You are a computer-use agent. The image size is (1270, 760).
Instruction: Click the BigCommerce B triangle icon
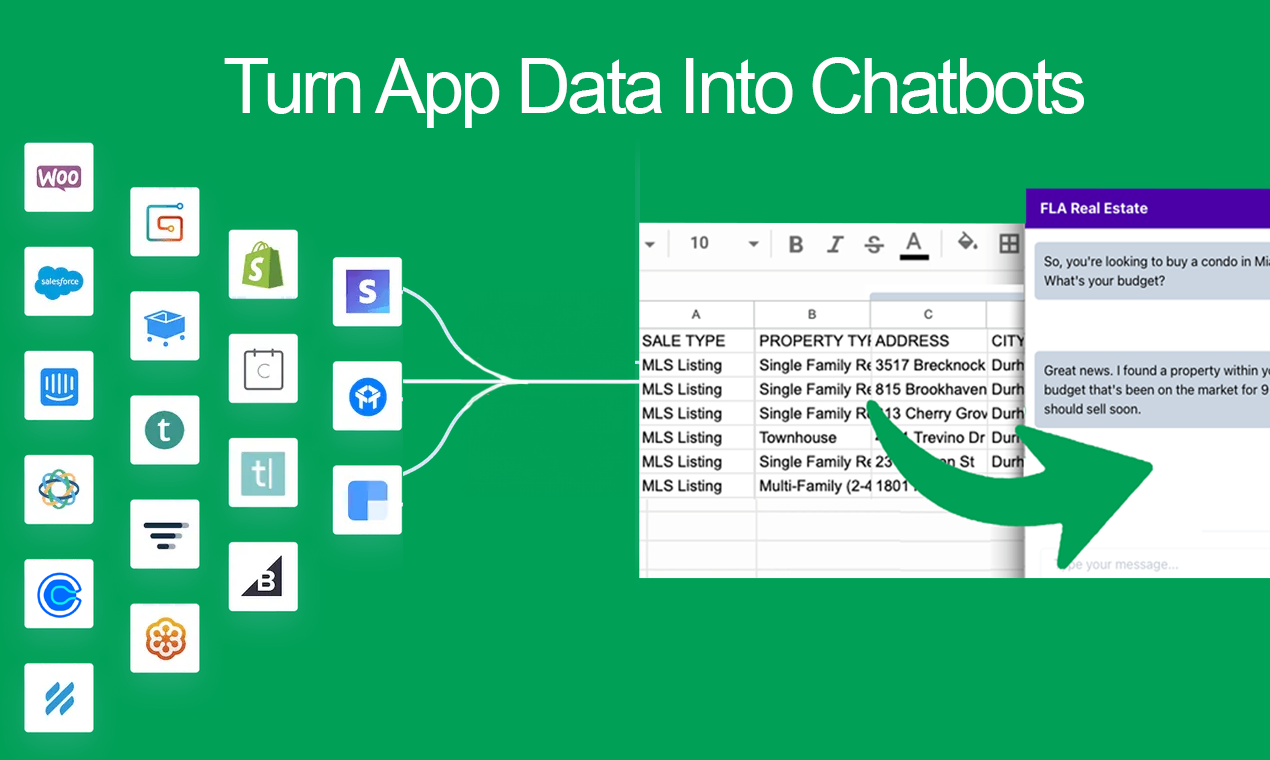(x=263, y=576)
